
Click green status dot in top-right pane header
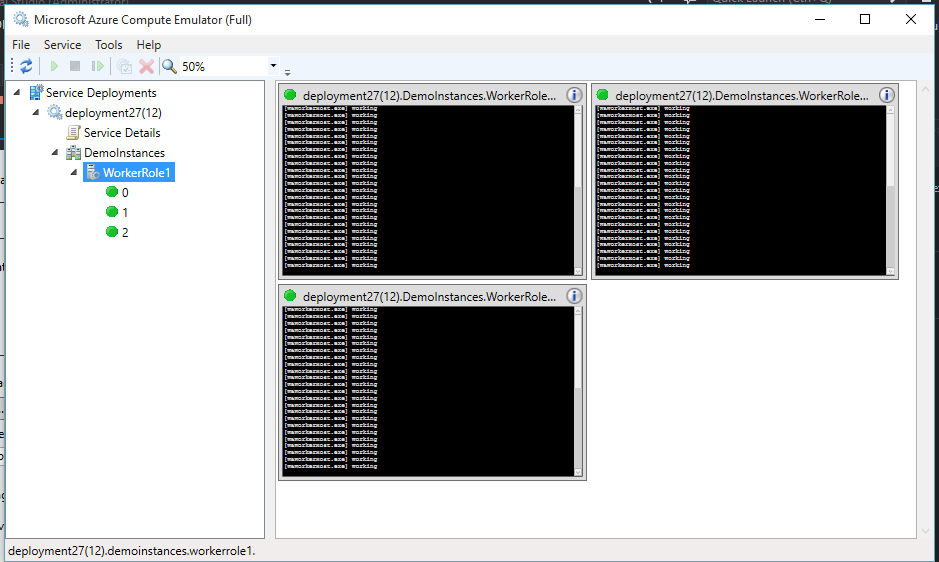603,95
